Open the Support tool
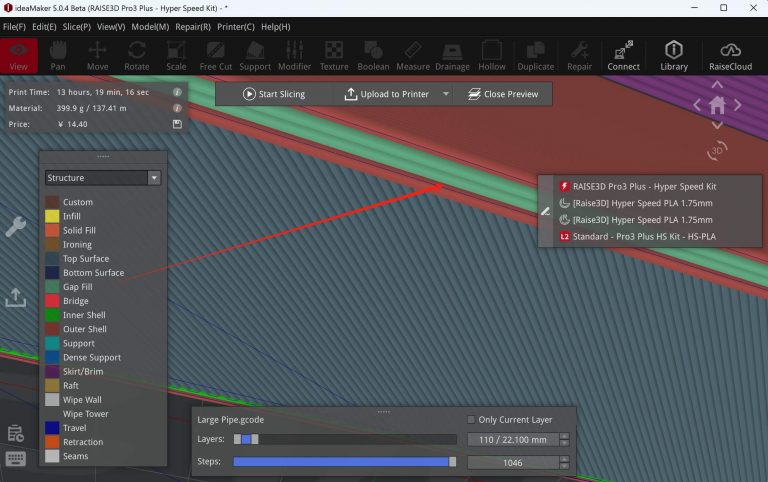Viewport: 768px width, 482px height. click(255, 56)
